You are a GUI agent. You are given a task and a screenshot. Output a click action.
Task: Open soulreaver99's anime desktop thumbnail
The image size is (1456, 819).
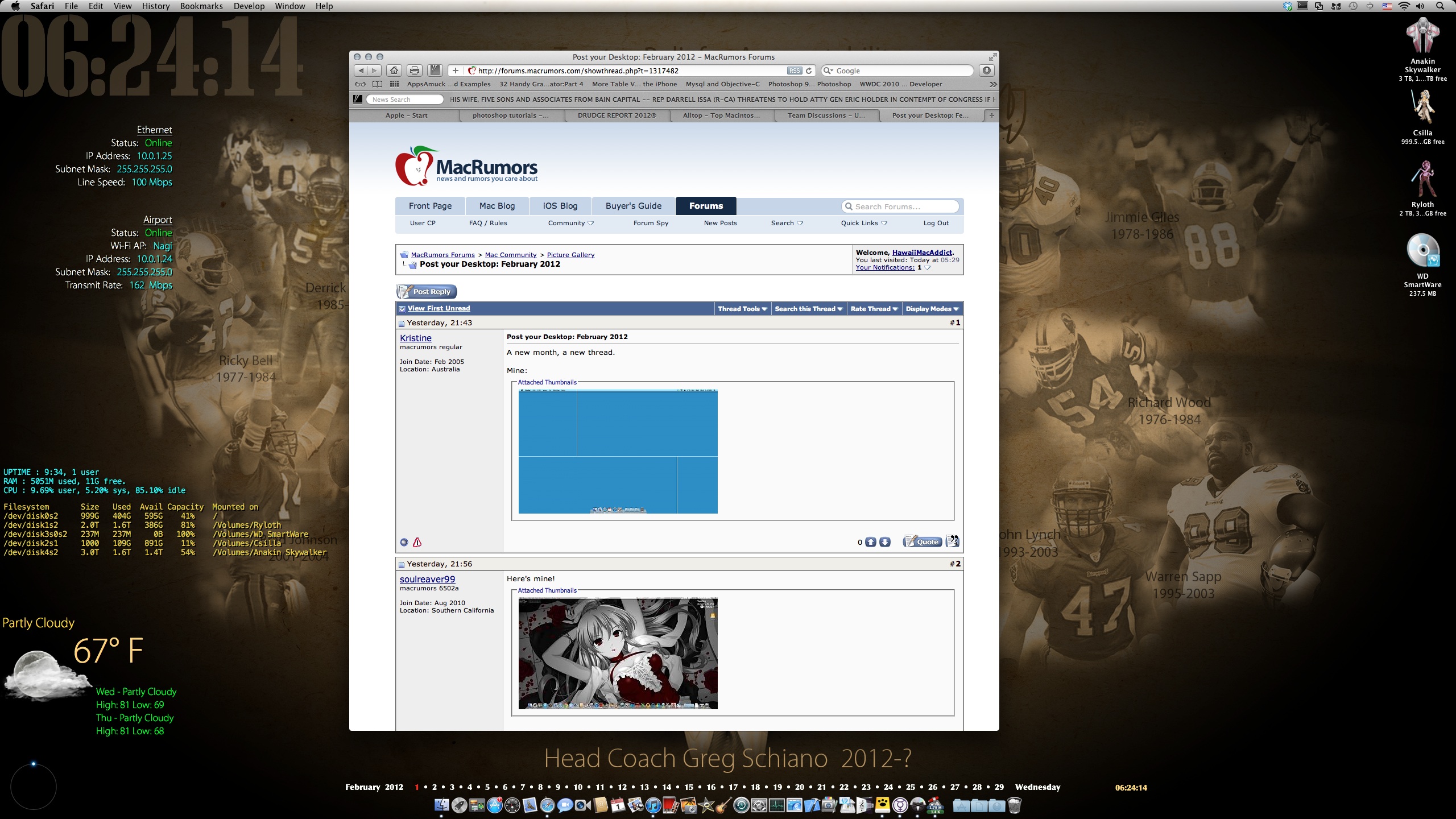click(618, 653)
